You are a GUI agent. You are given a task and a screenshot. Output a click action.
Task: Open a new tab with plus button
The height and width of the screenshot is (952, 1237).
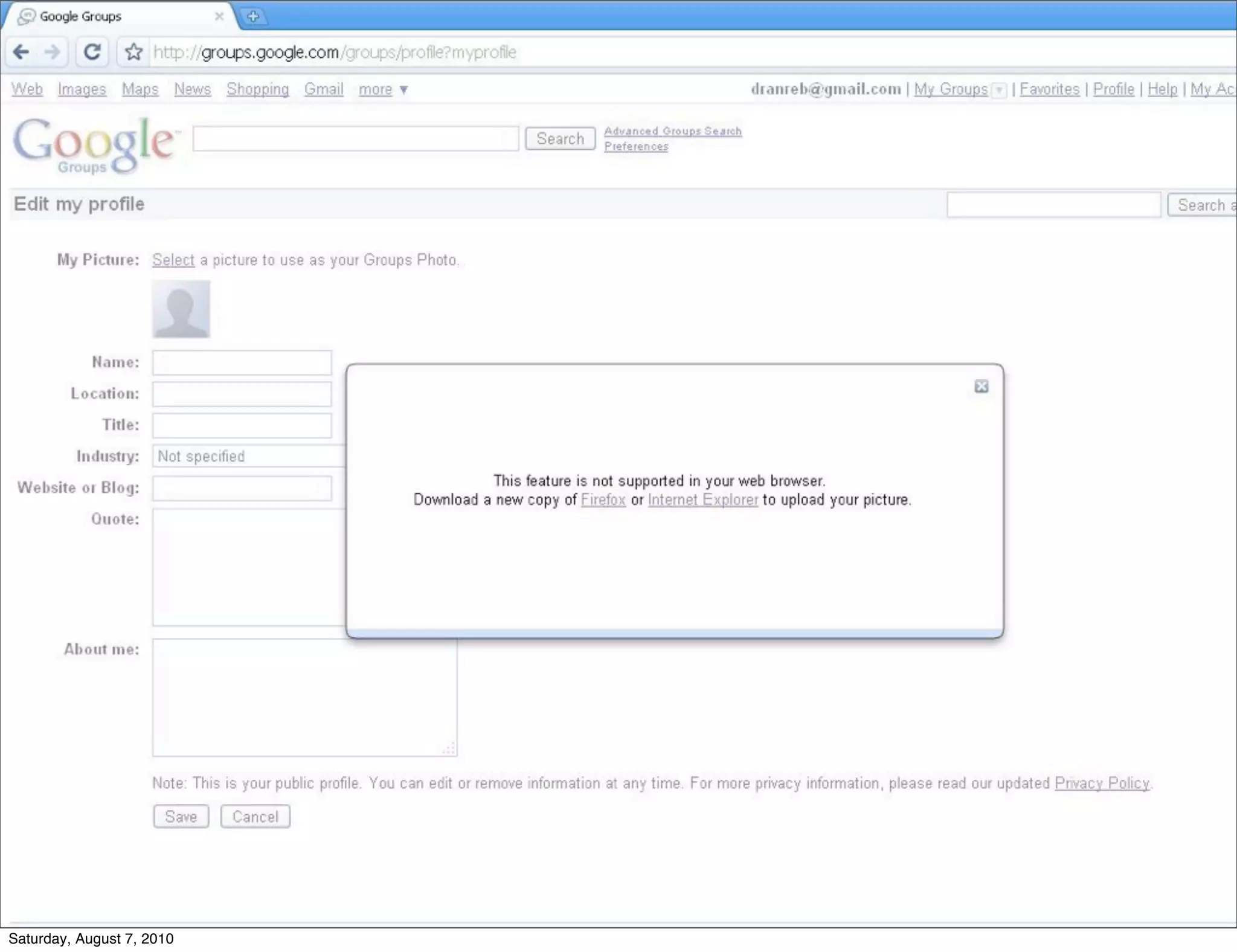click(253, 16)
